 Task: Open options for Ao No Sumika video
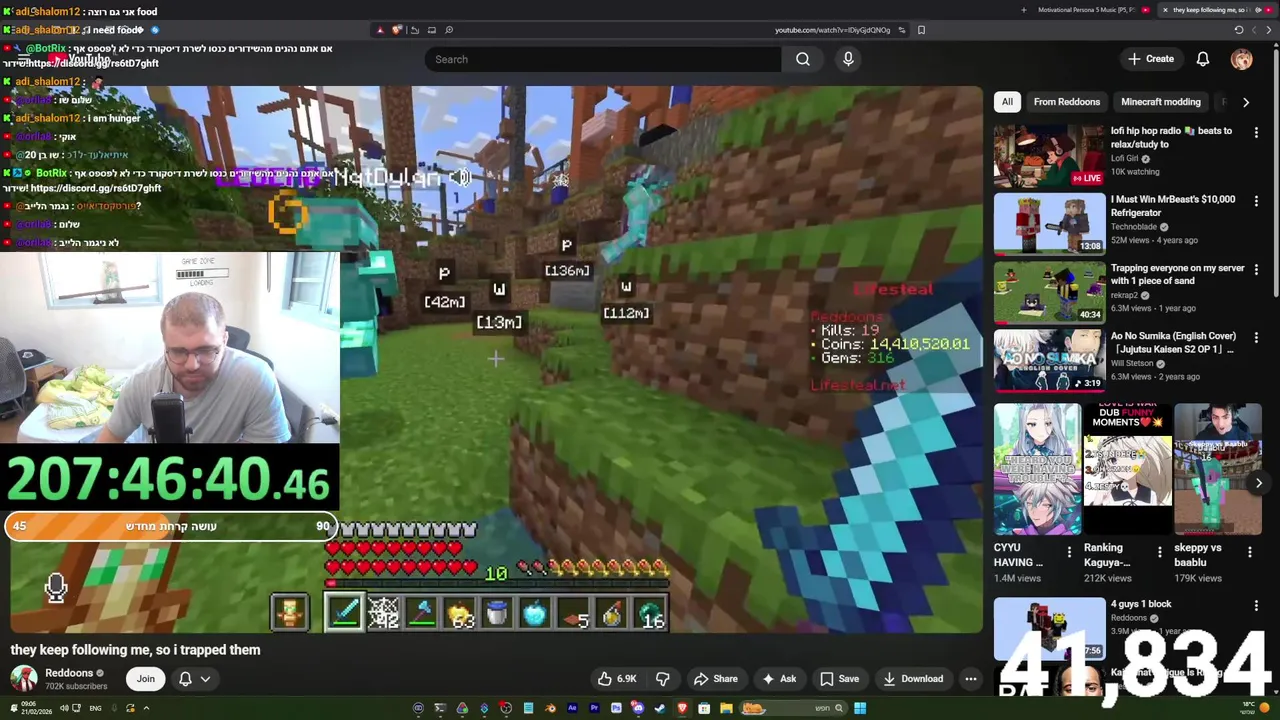[1256, 337]
